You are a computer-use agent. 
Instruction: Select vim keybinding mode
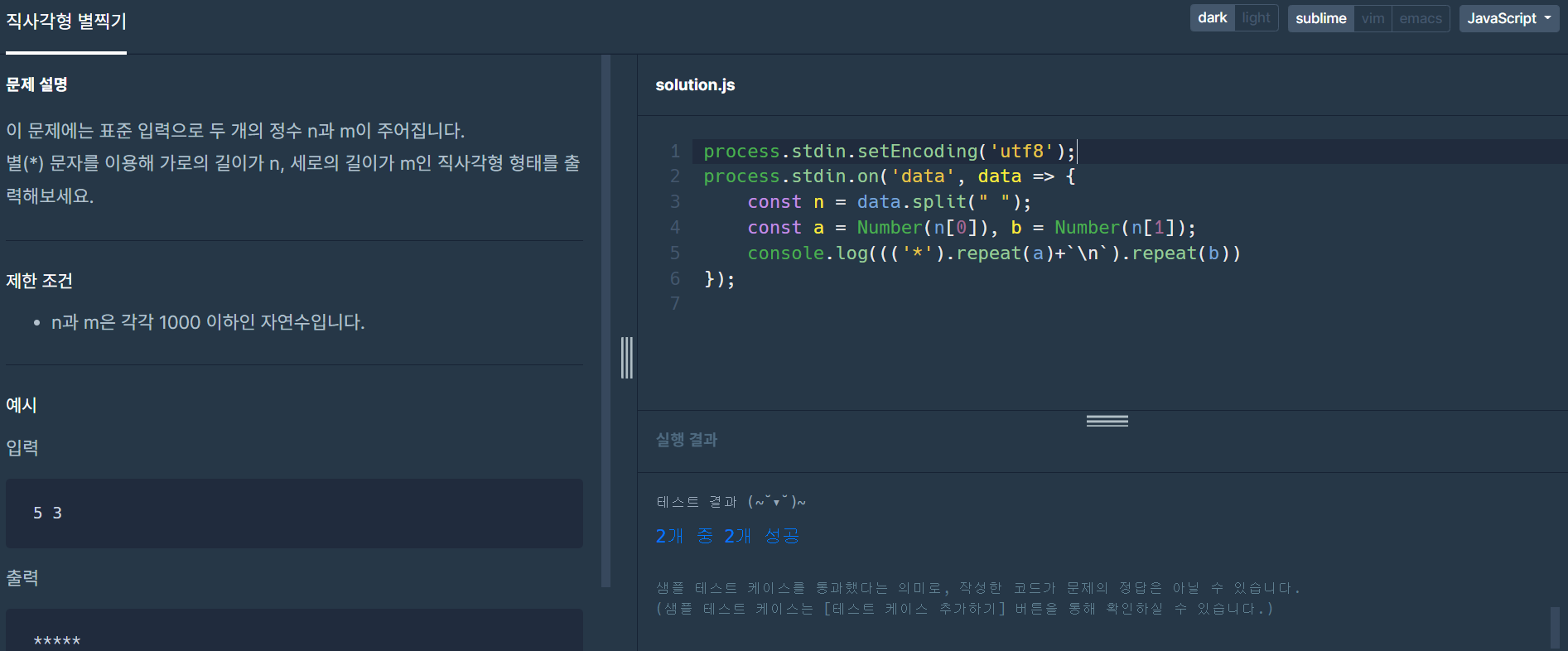pos(1373,18)
